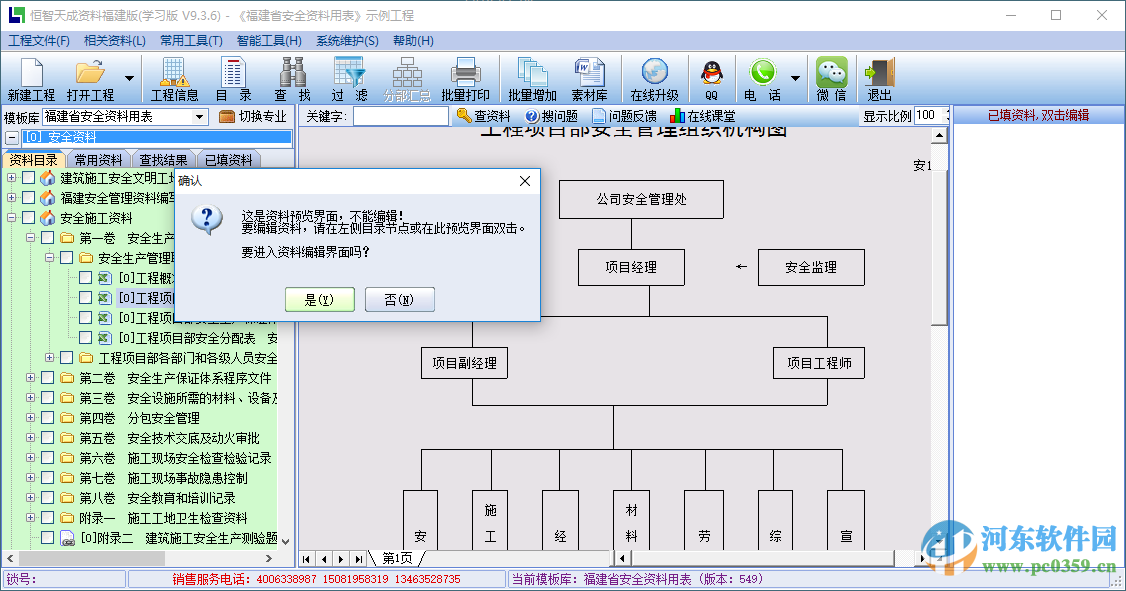
Task: Click the 新建工程 toolbar icon
Action: pyautogui.click(x=30, y=78)
